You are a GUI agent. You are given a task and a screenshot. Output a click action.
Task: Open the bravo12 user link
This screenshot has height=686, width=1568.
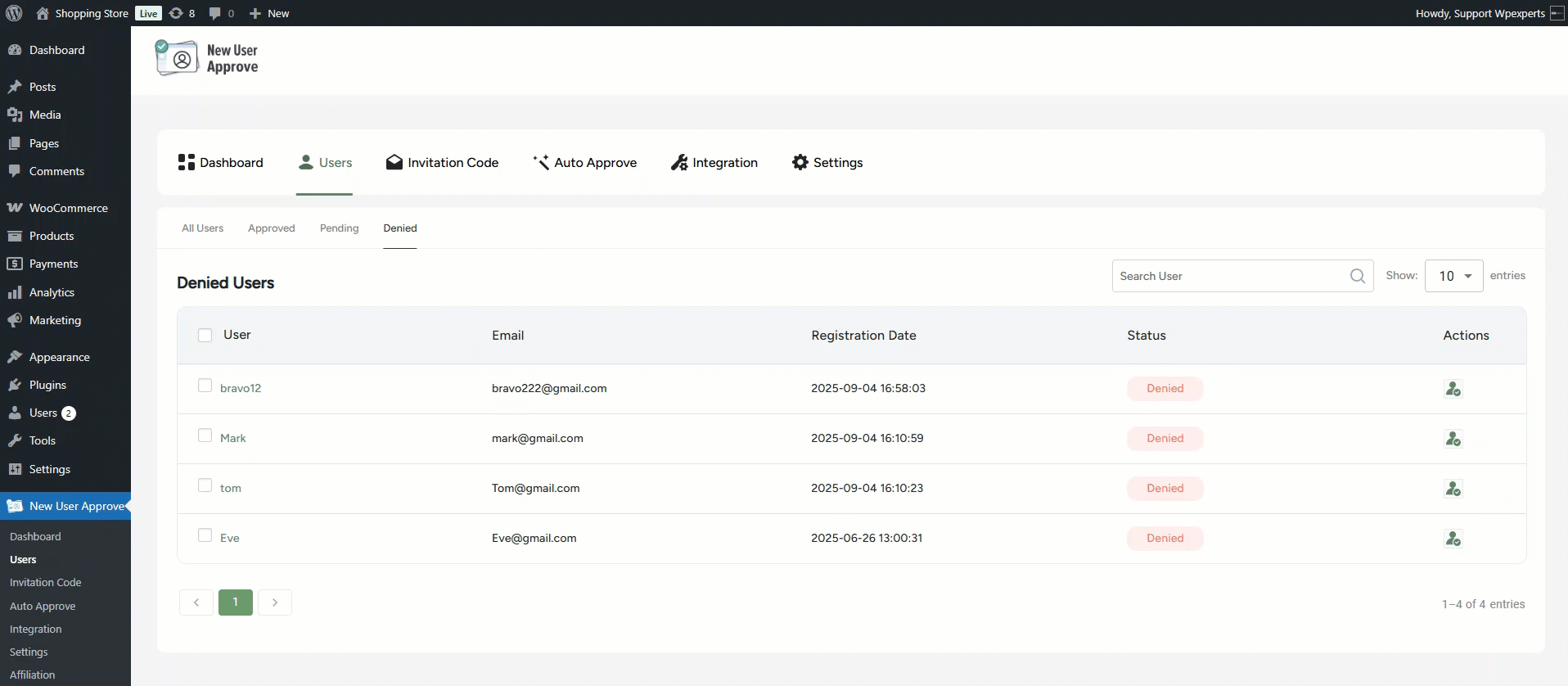click(x=241, y=388)
